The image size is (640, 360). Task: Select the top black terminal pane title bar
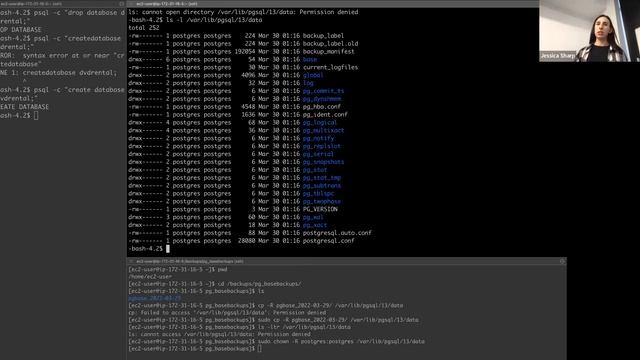(333, 4)
